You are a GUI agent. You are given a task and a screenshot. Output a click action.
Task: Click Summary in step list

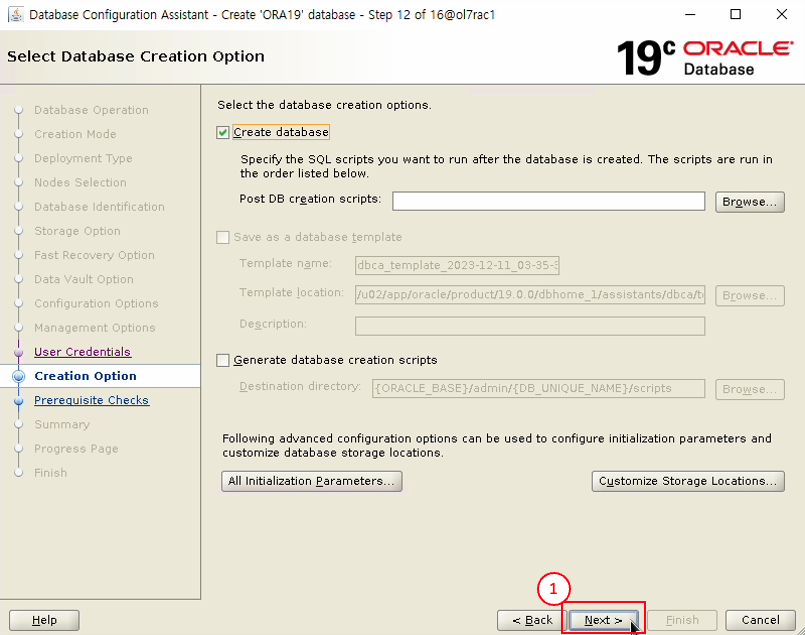pos(62,425)
